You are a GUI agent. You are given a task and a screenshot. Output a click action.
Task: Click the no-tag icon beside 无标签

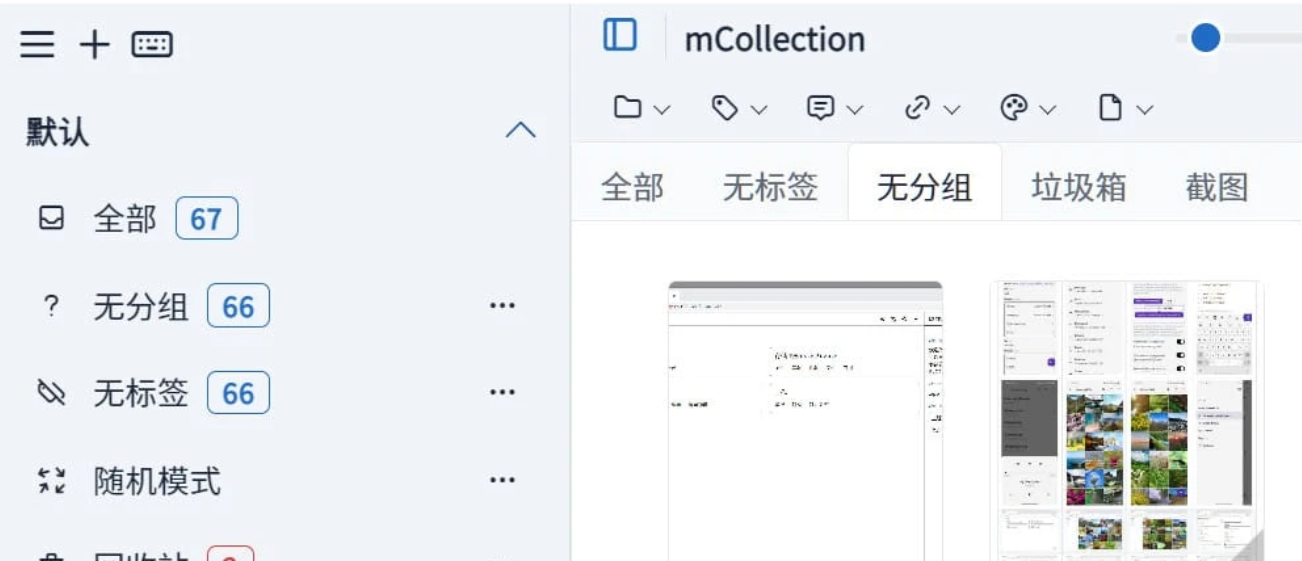(x=51, y=393)
